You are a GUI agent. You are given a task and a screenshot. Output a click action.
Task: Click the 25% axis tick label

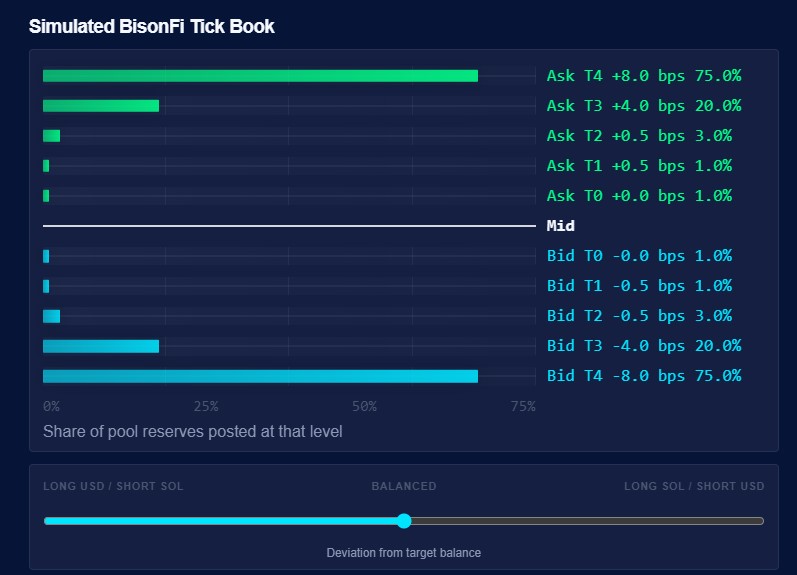206,406
